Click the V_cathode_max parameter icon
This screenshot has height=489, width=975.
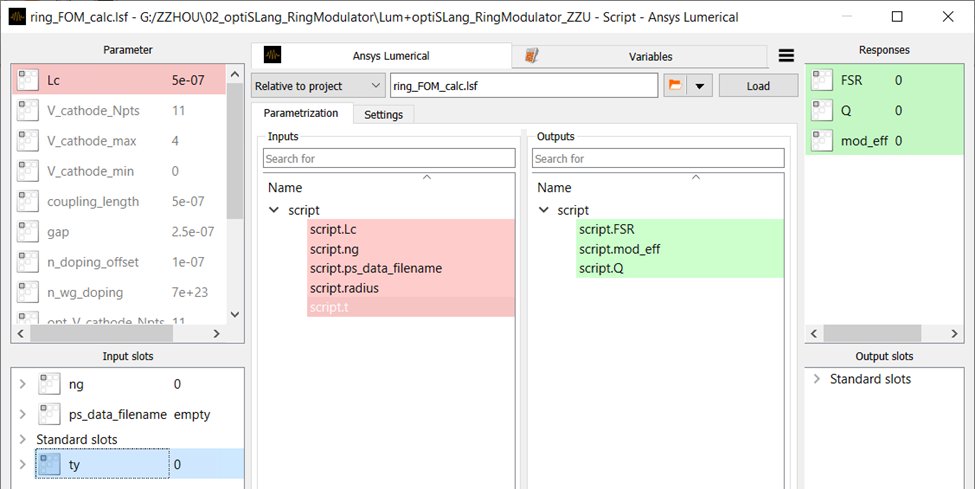click(28, 141)
